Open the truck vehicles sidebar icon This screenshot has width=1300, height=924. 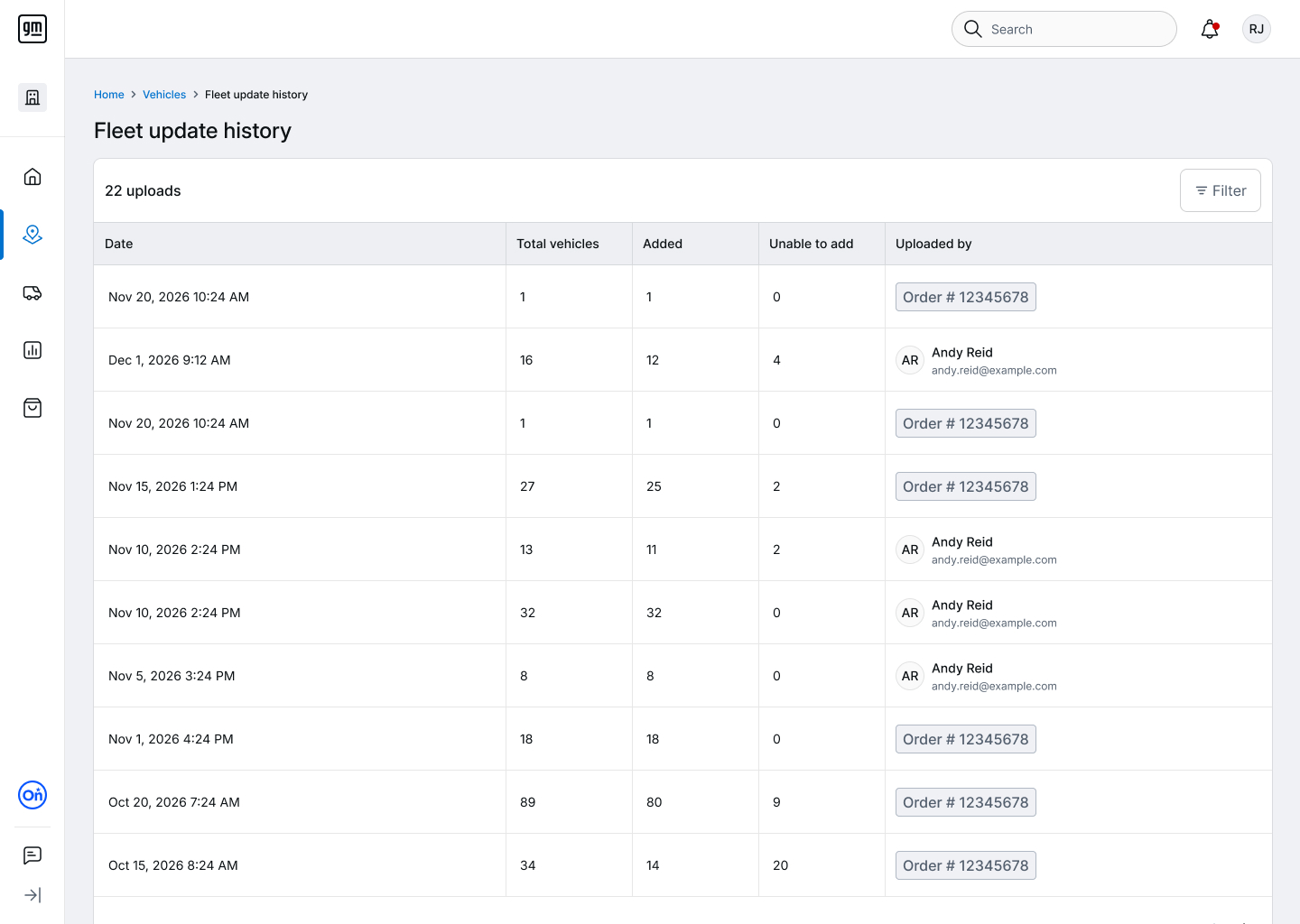tap(32, 292)
